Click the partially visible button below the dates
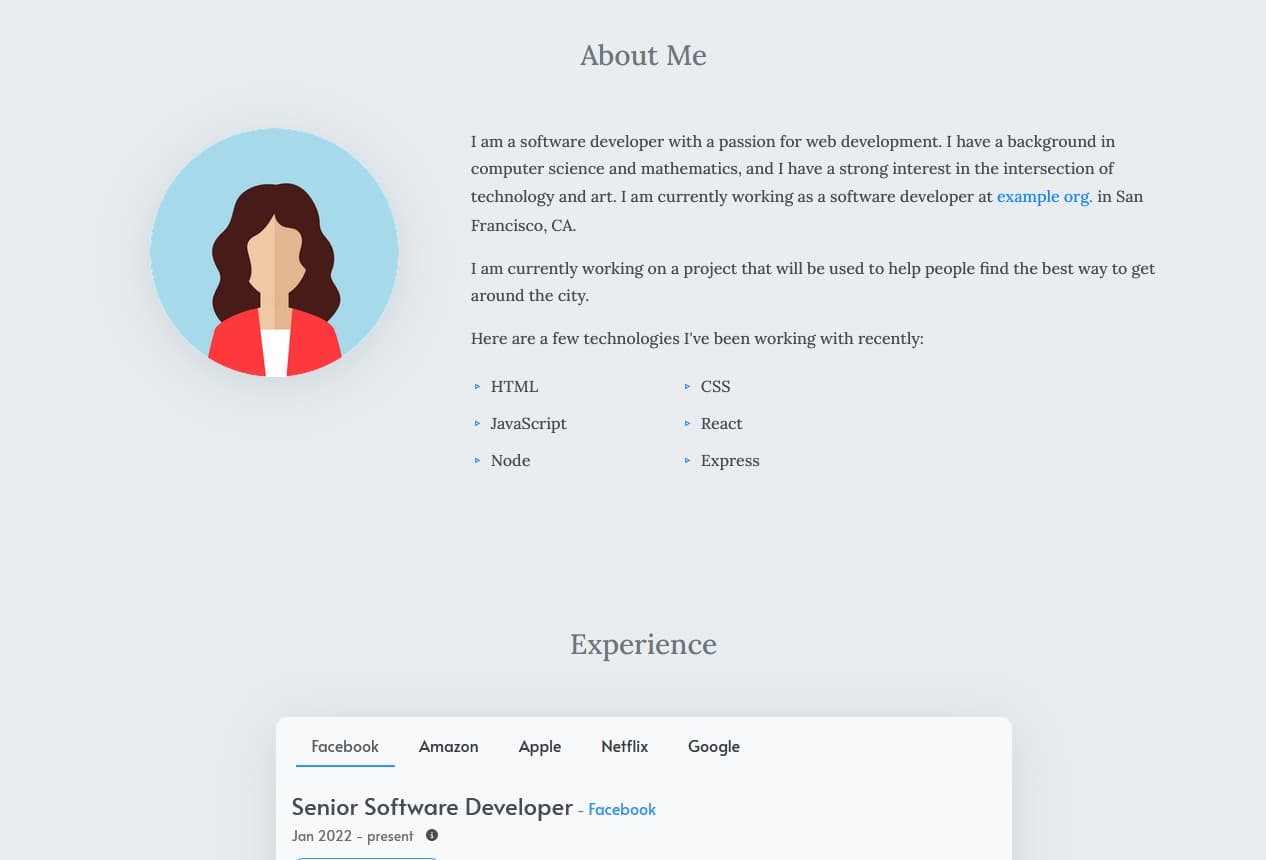The height and width of the screenshot is (860, 1266). coord(365,858)
